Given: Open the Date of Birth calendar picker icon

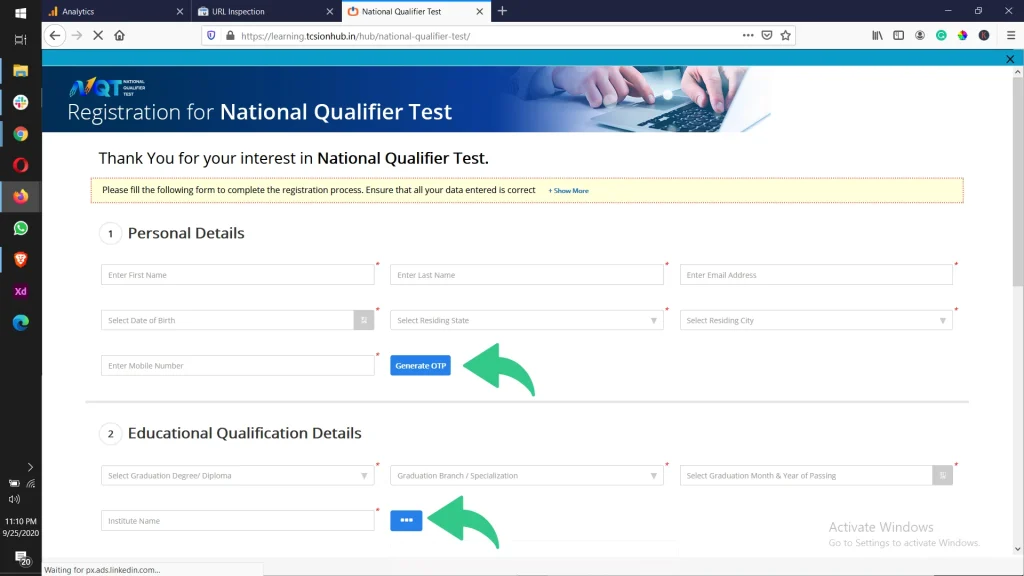Looking at the screenshot, I should [363, 320].
